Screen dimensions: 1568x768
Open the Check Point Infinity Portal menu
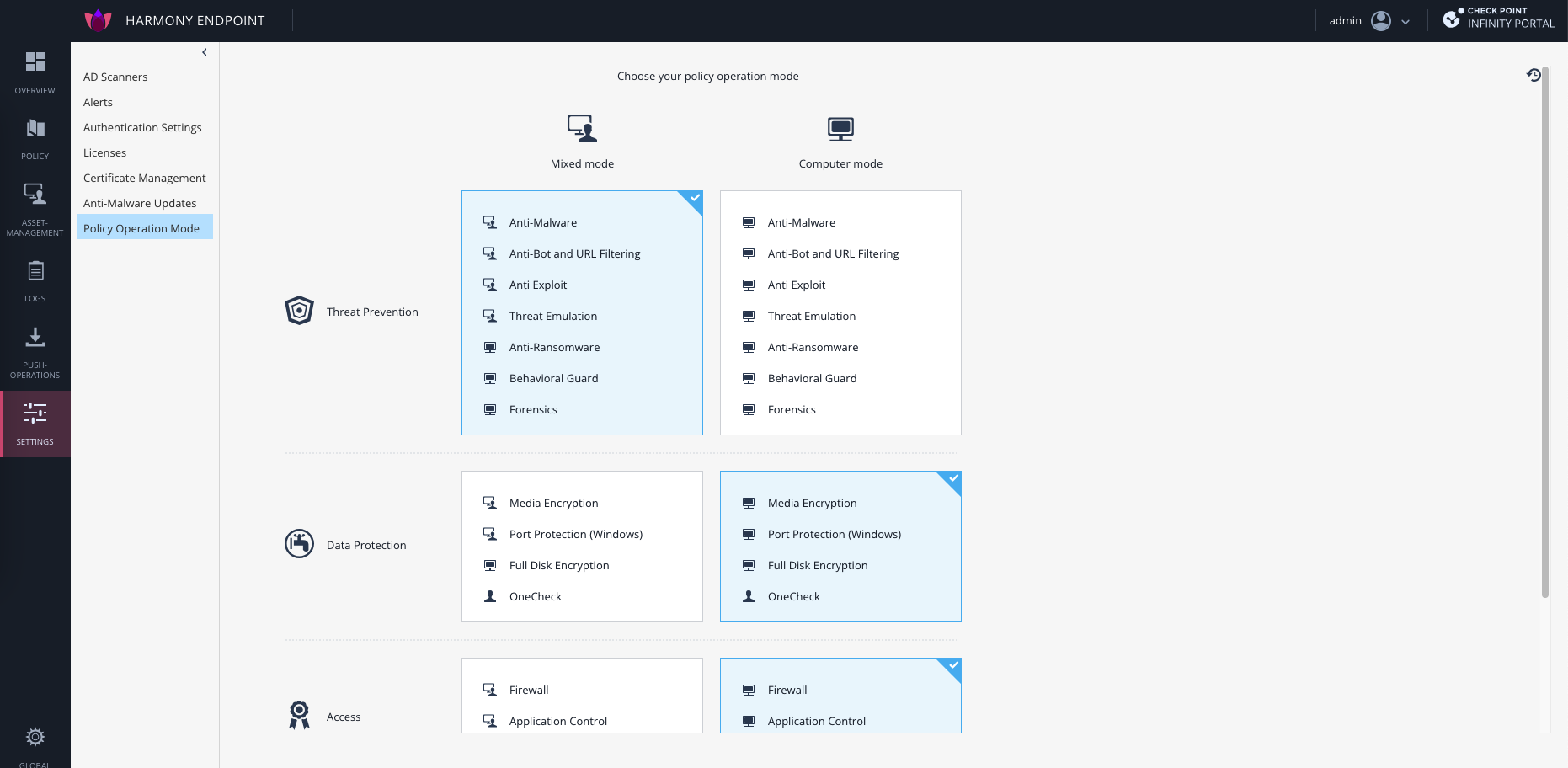[1499, 19]
